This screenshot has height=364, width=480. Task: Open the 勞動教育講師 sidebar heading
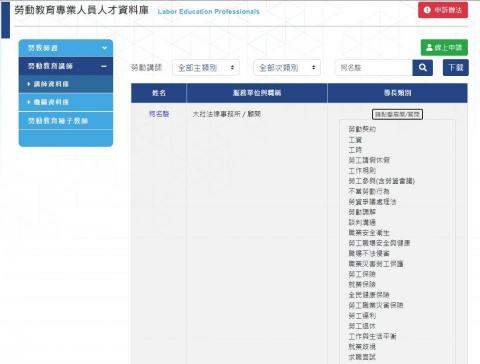click(x=50, y=66)
